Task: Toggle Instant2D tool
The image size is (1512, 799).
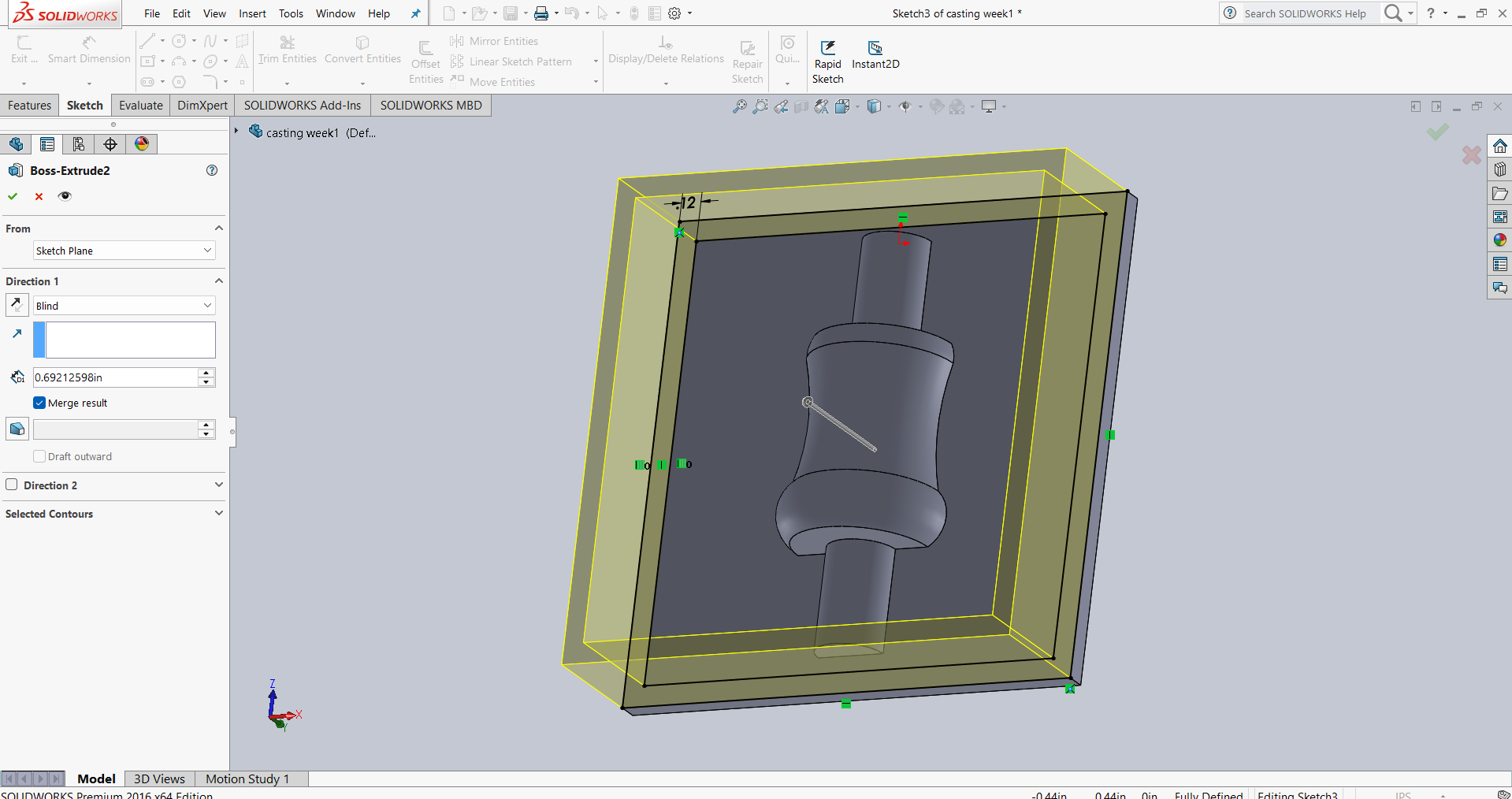Action: tap(875, 55)
